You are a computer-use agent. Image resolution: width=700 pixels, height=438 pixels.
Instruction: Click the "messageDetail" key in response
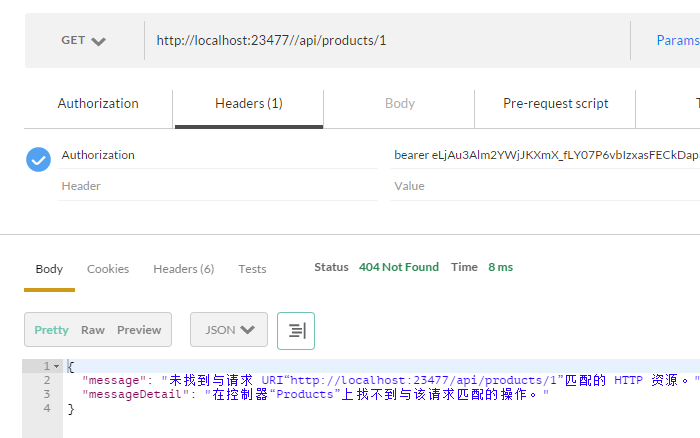pos(136,394)
